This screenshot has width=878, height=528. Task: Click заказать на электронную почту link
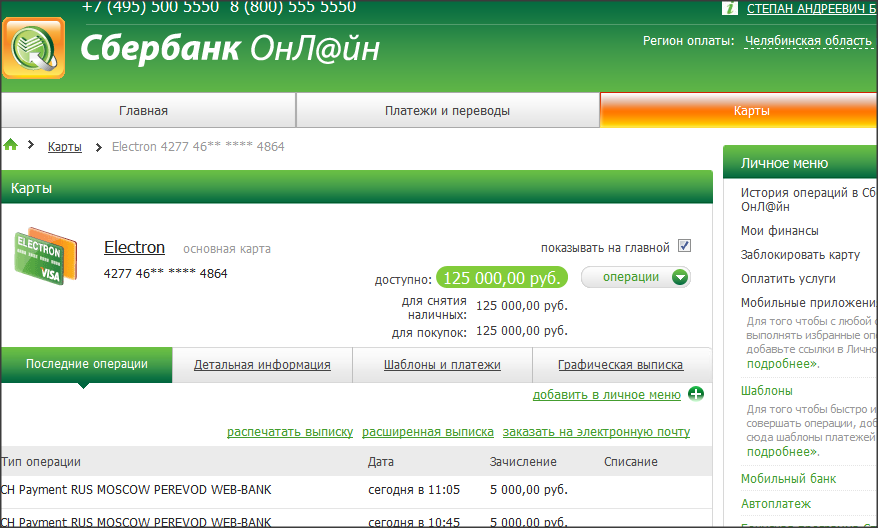(x=596, y=432)
